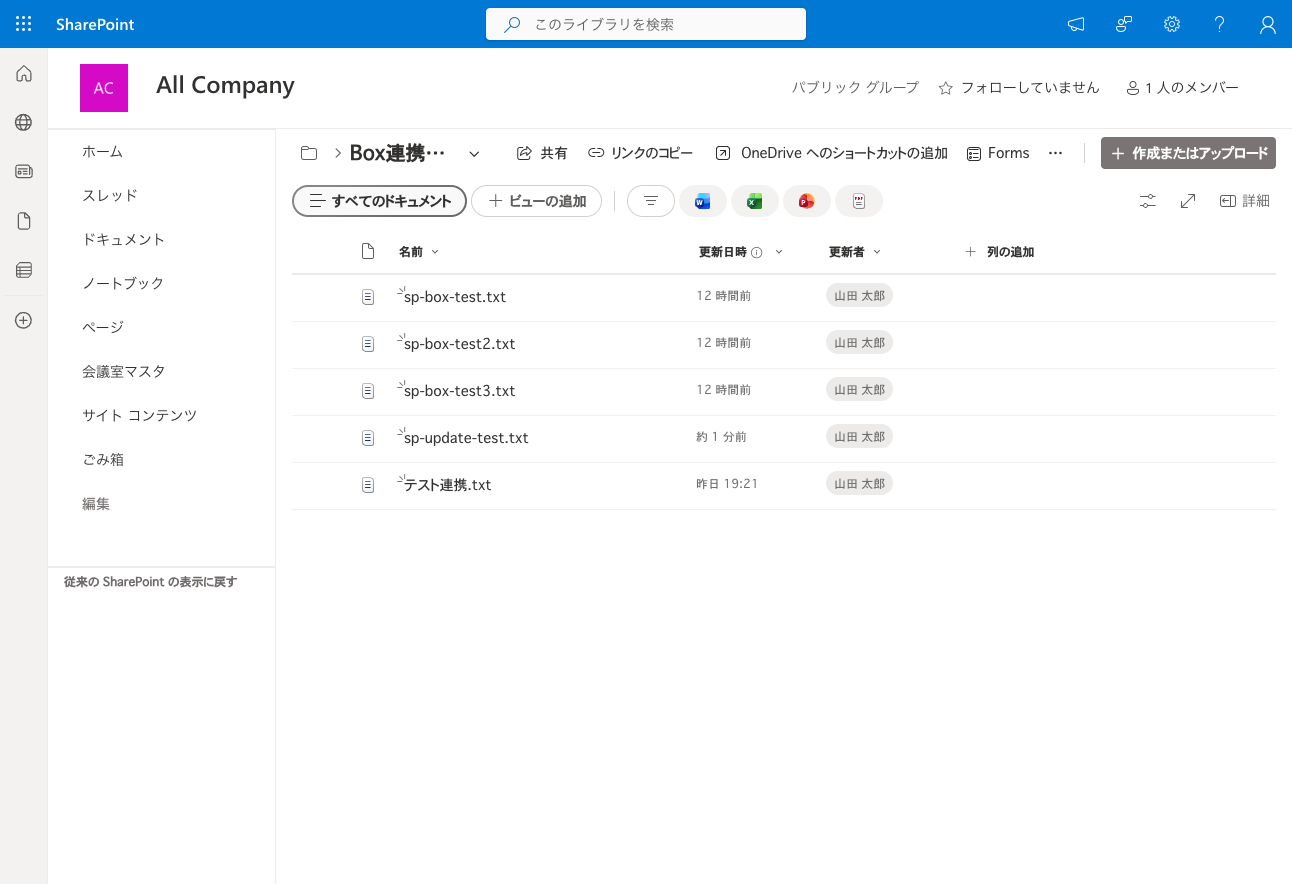Toggle the フォローしていません star
1292x884 pixels.
point(946,88)
